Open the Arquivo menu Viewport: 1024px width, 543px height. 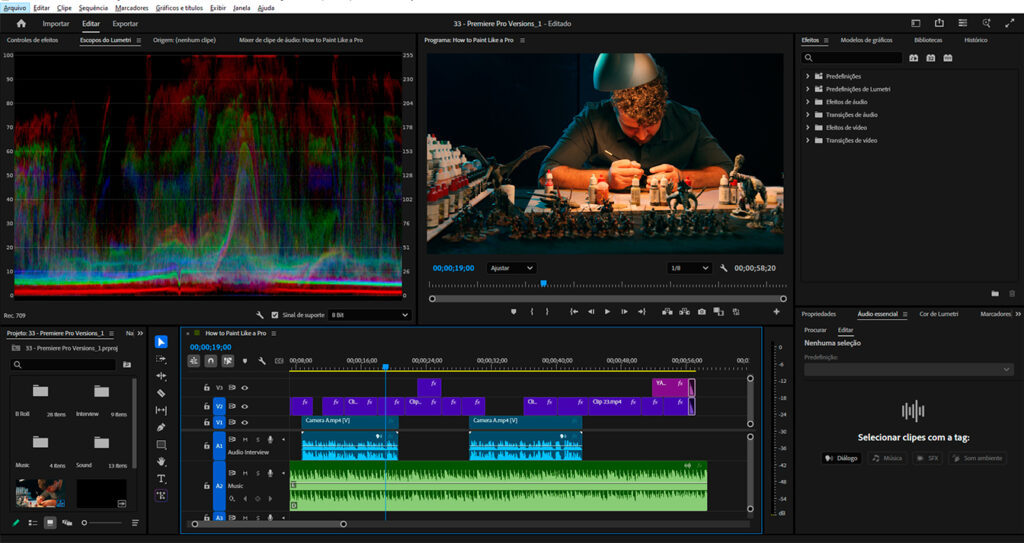[14, 8]
